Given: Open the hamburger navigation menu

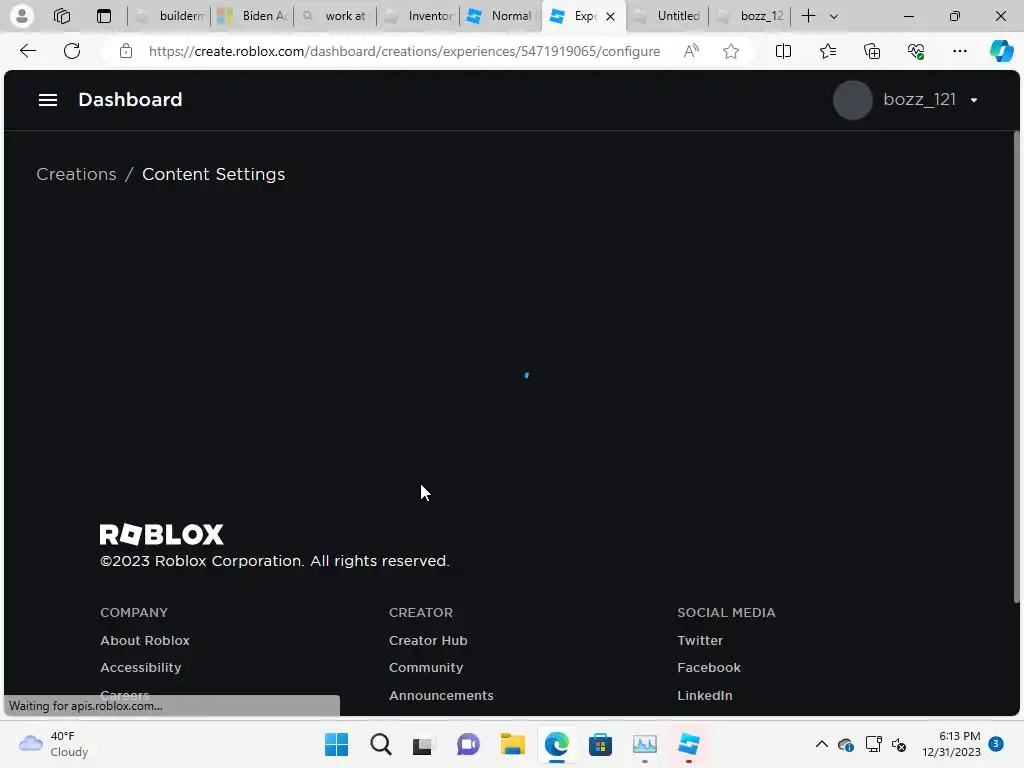Looking at the screenshot, I should pos(48,100).
